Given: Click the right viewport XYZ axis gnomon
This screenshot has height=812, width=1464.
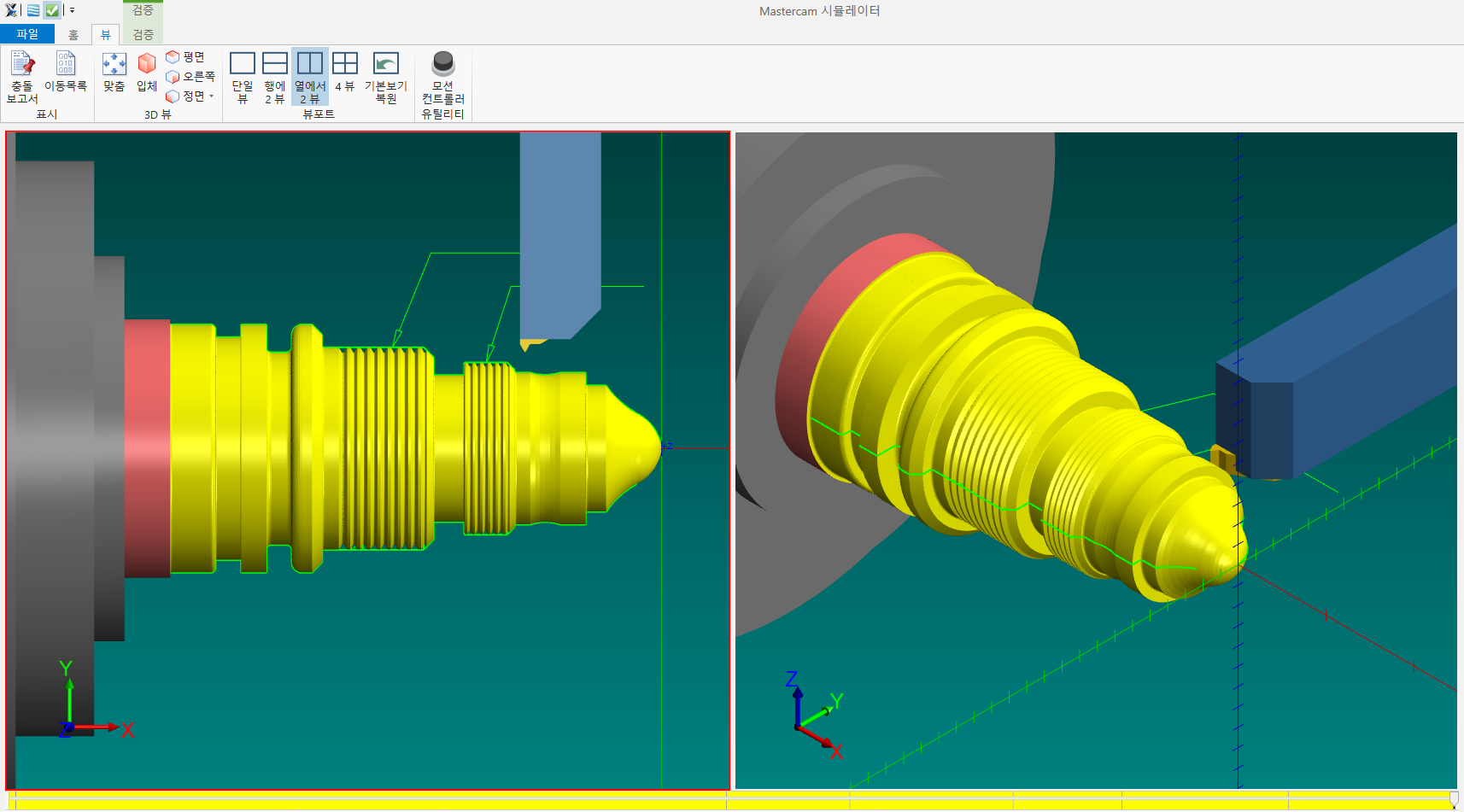Looking at the screenshot, I should pyautogui.click(x=816, y=716).
